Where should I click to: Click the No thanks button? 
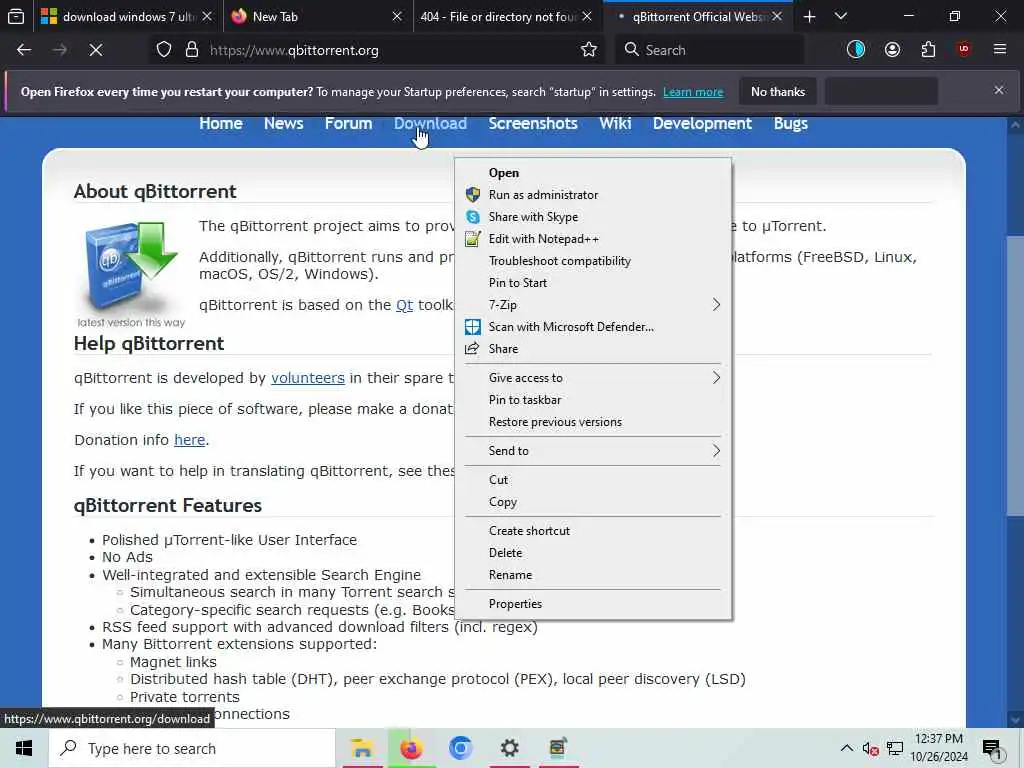tap(778, 91)
